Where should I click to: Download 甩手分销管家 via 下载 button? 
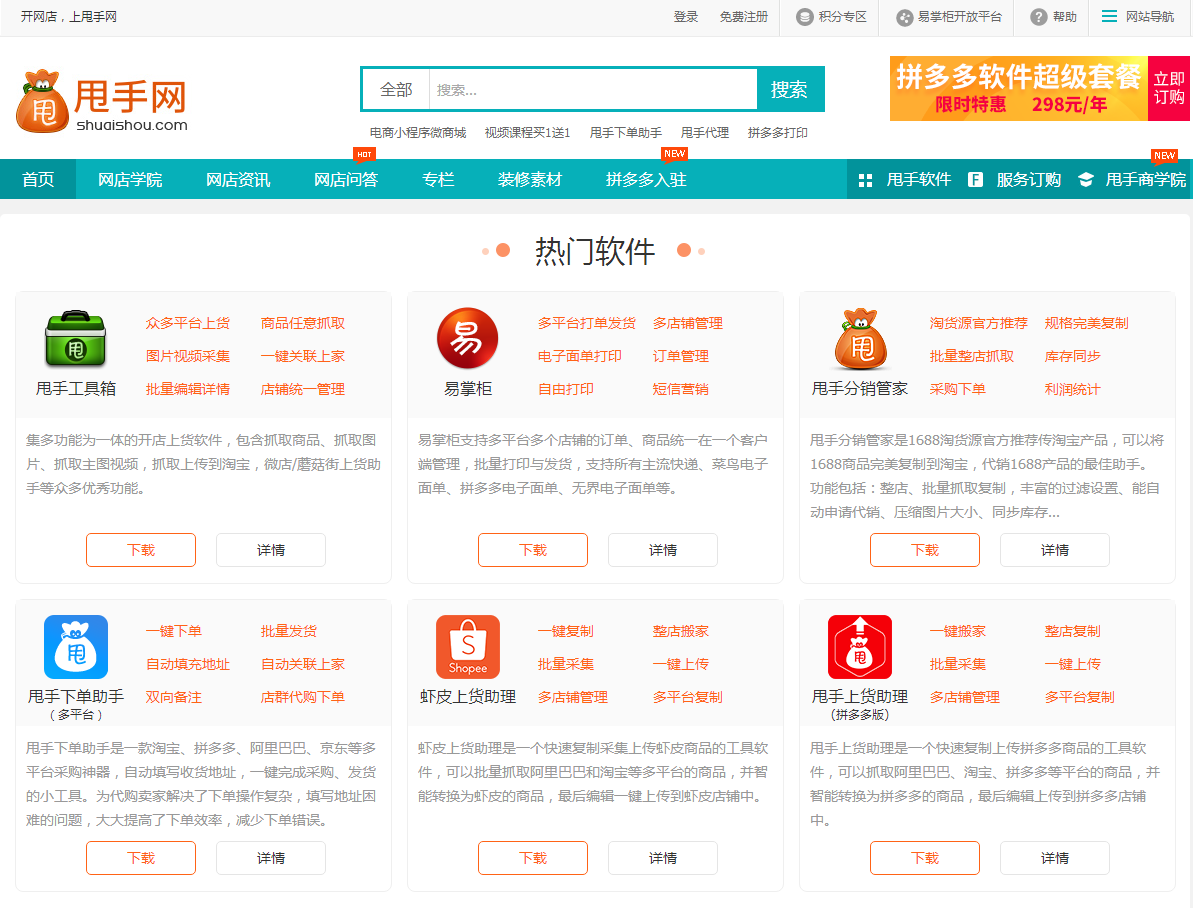point(925,550)
